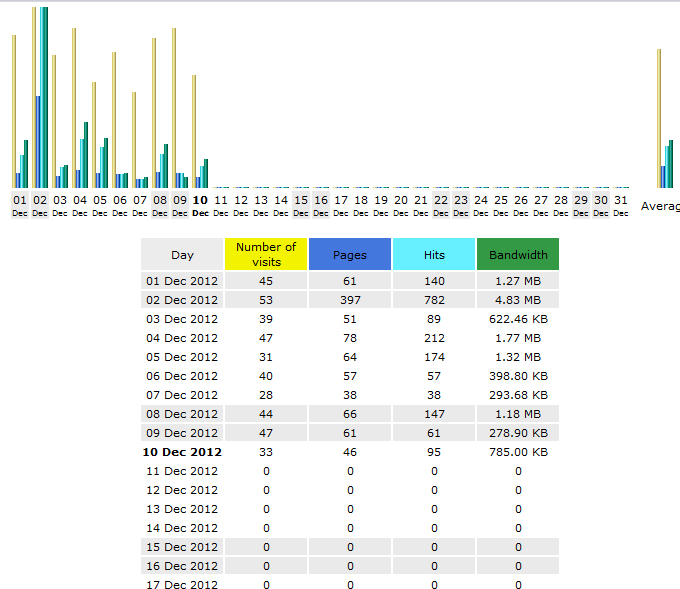Click visits value 33 for 10 Dec

(x=266, y=452)
